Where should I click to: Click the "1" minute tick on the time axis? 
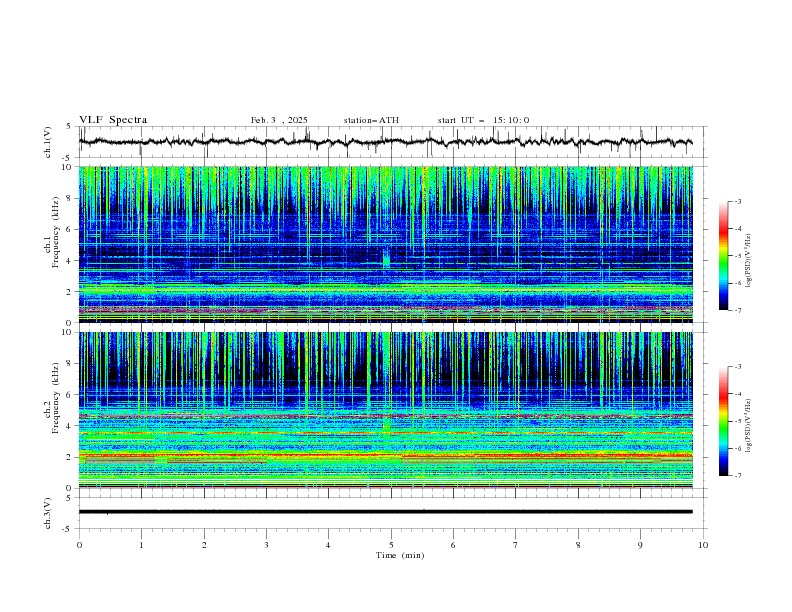click(141, 545)
